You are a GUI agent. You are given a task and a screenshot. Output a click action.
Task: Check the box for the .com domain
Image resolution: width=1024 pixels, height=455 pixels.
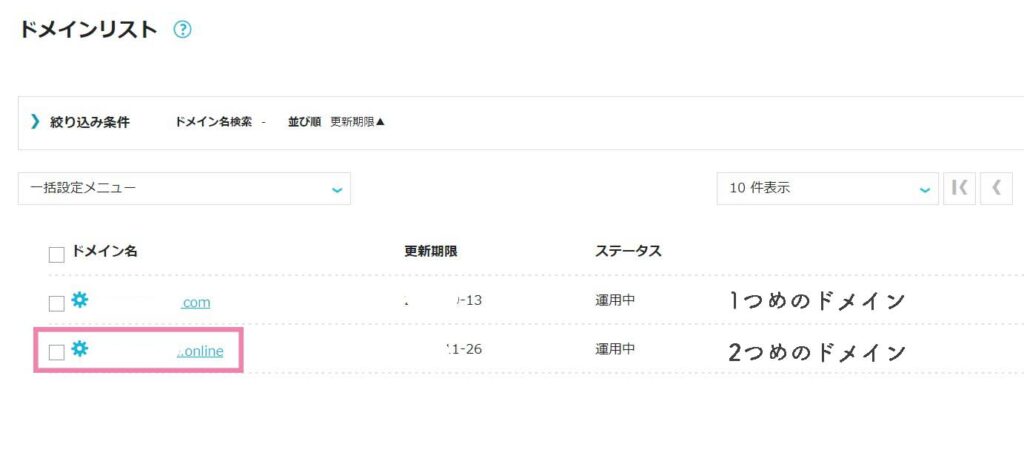tap(57, 304)
